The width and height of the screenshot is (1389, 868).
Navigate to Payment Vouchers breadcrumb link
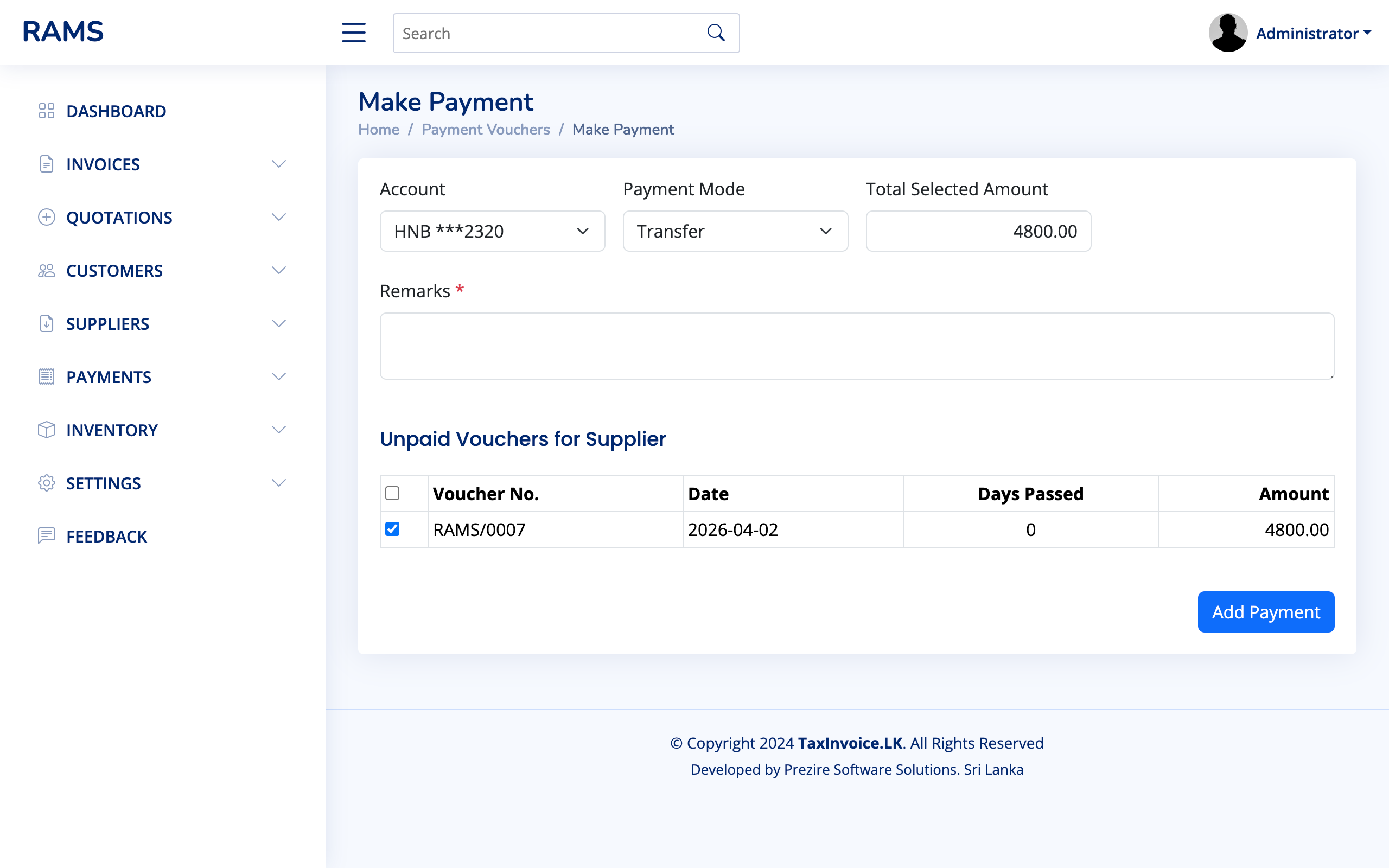[485, 129]
